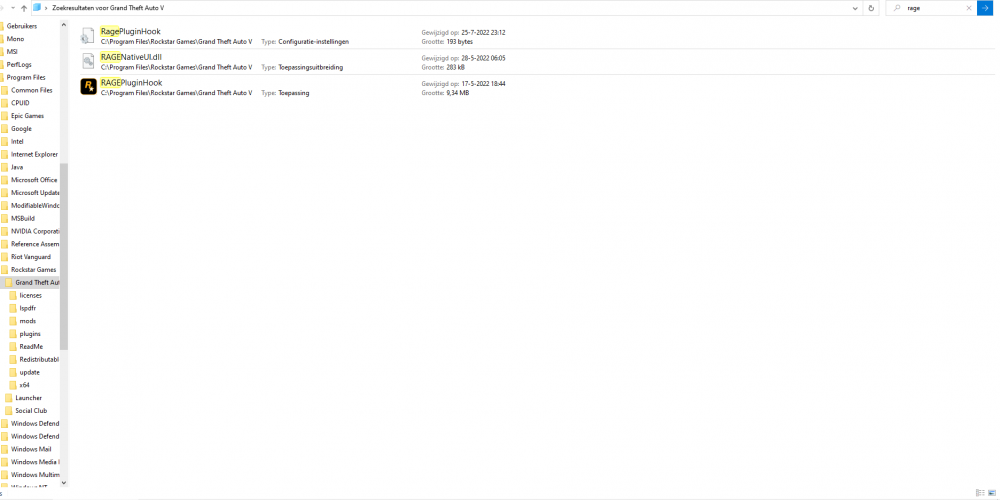Switch to large thumbnails view in status bar
Viewport: 1000px width, 500px height.
coord(992,492)
